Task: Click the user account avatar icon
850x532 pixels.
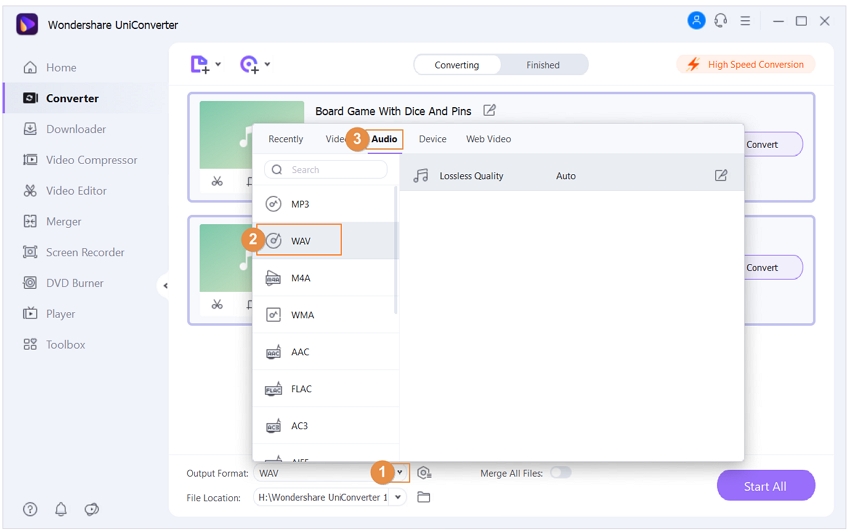Action: [x=696, y=21]
